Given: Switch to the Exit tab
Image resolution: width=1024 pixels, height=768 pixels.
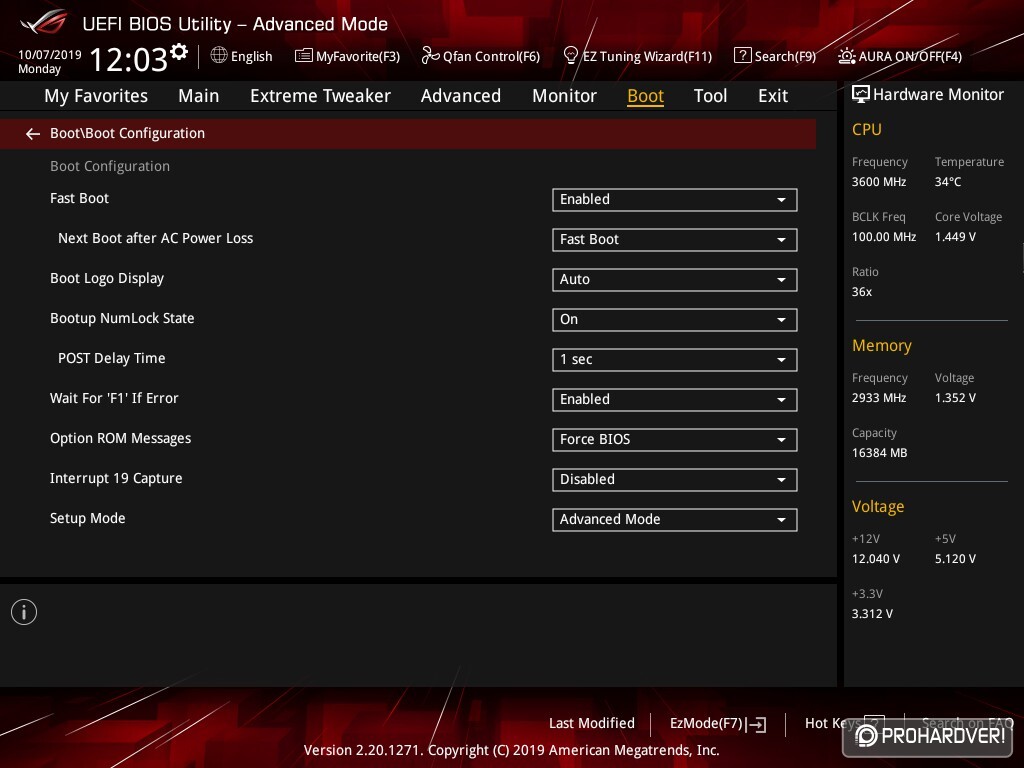Looking at the screenshot, I should pos(773,96).
